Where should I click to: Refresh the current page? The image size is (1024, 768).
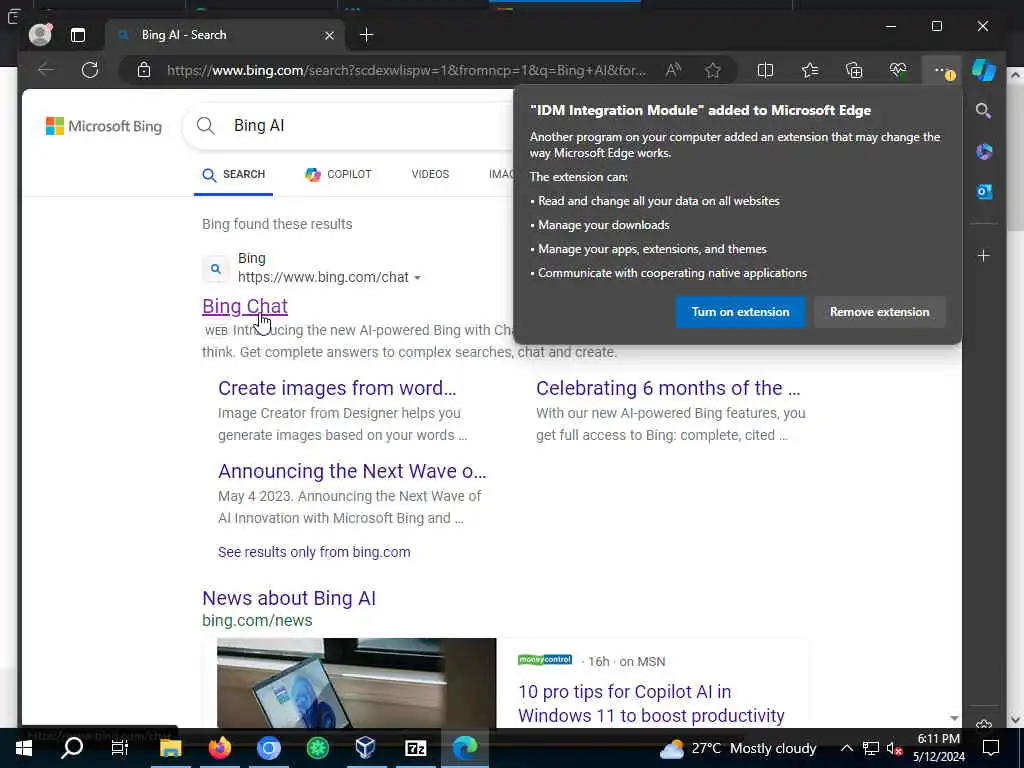(x=90, y=70)
